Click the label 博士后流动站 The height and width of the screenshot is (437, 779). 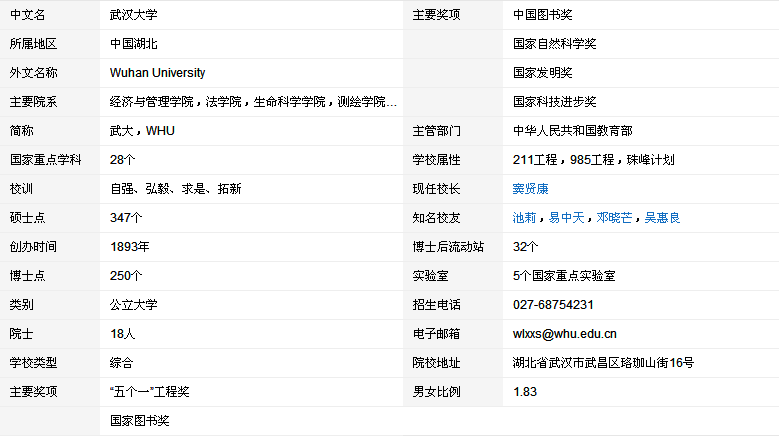448,246
